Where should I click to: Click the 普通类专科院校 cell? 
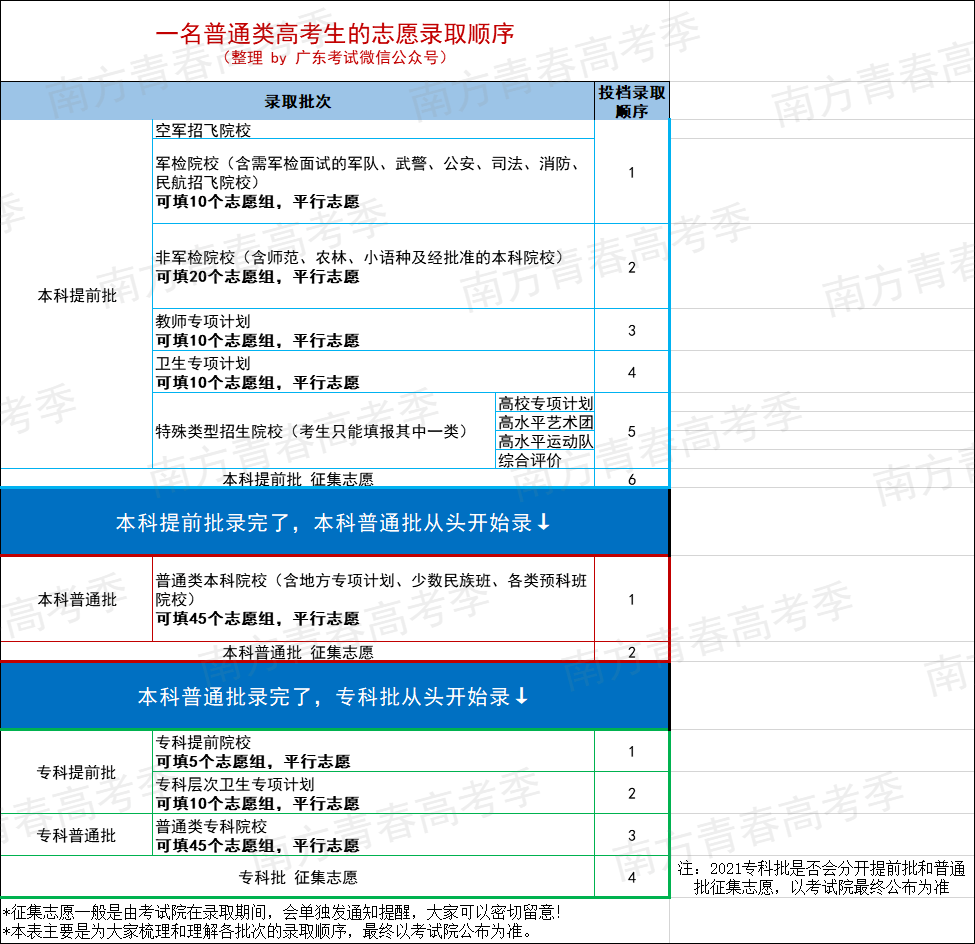click(x=373, y=835)
